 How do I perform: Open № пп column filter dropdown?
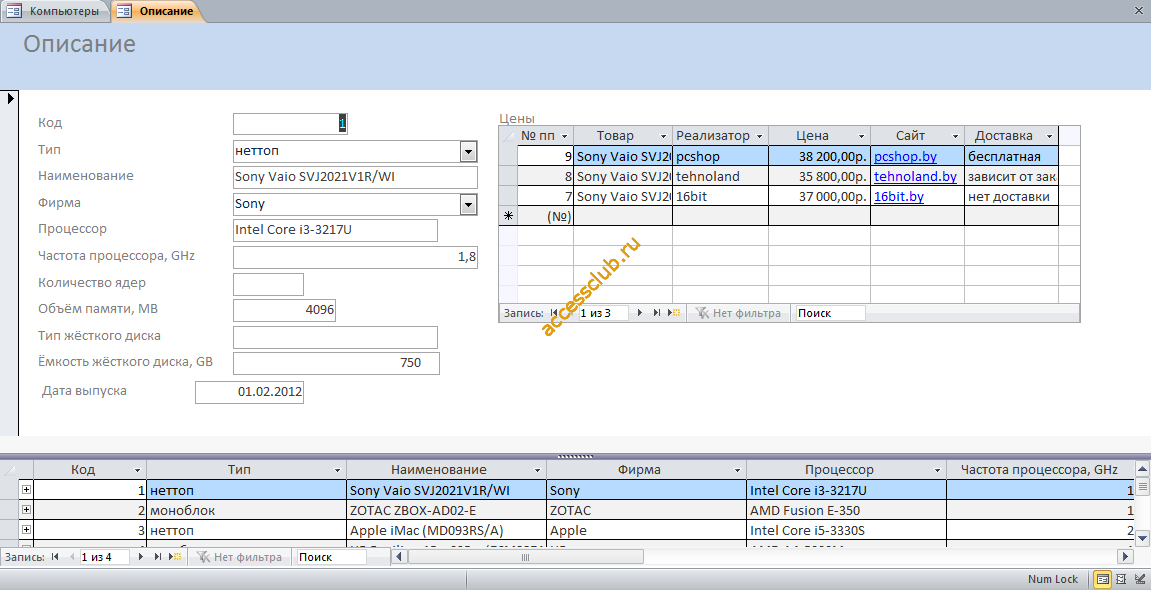(x=564, y=136)
